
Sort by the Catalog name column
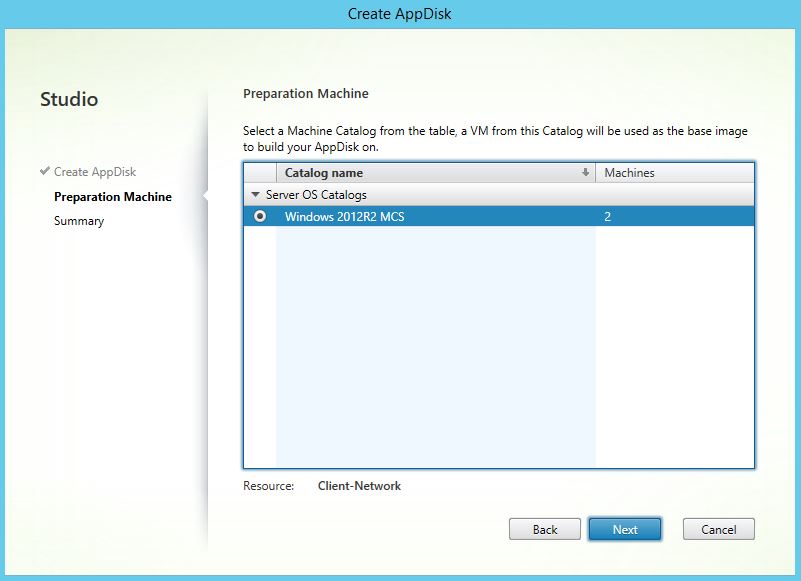click(x=324, y=173)
